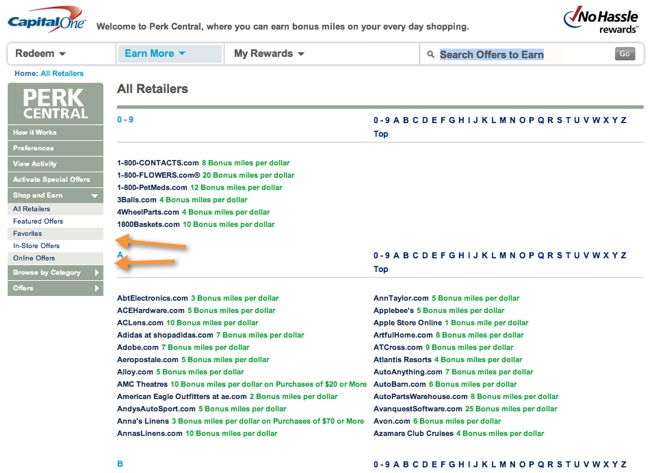Open Favorites submenu item
Image resolution: width=650 pixels, height=473 pixels.
click(x=56, y=233)
